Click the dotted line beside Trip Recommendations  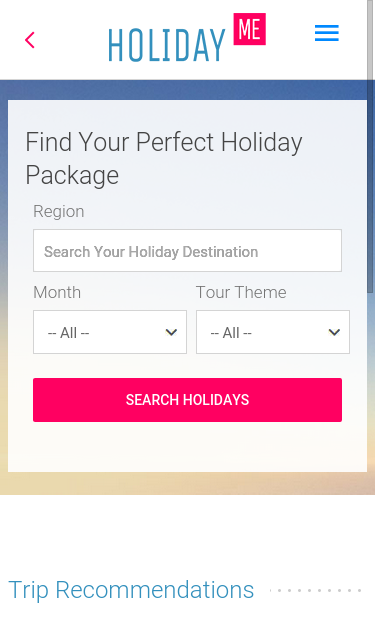(x=315, y=590)
